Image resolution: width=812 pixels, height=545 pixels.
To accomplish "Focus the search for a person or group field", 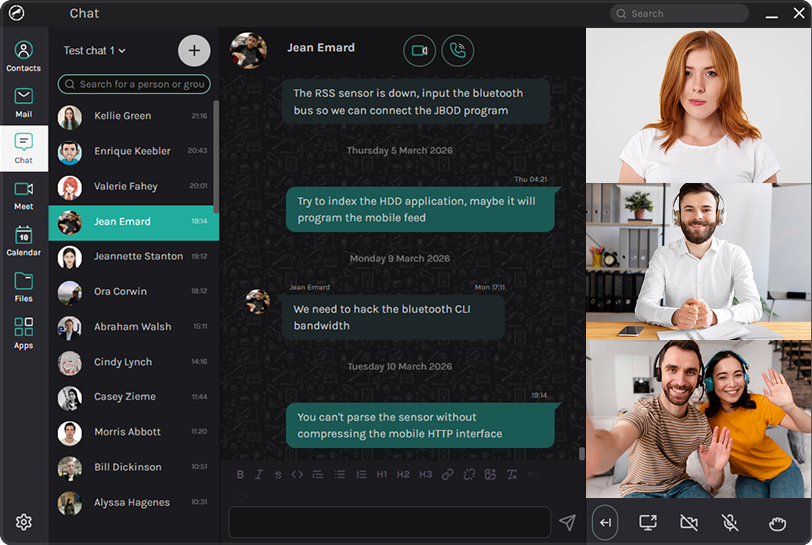I will pyautogui.click(x=134, y=84).
